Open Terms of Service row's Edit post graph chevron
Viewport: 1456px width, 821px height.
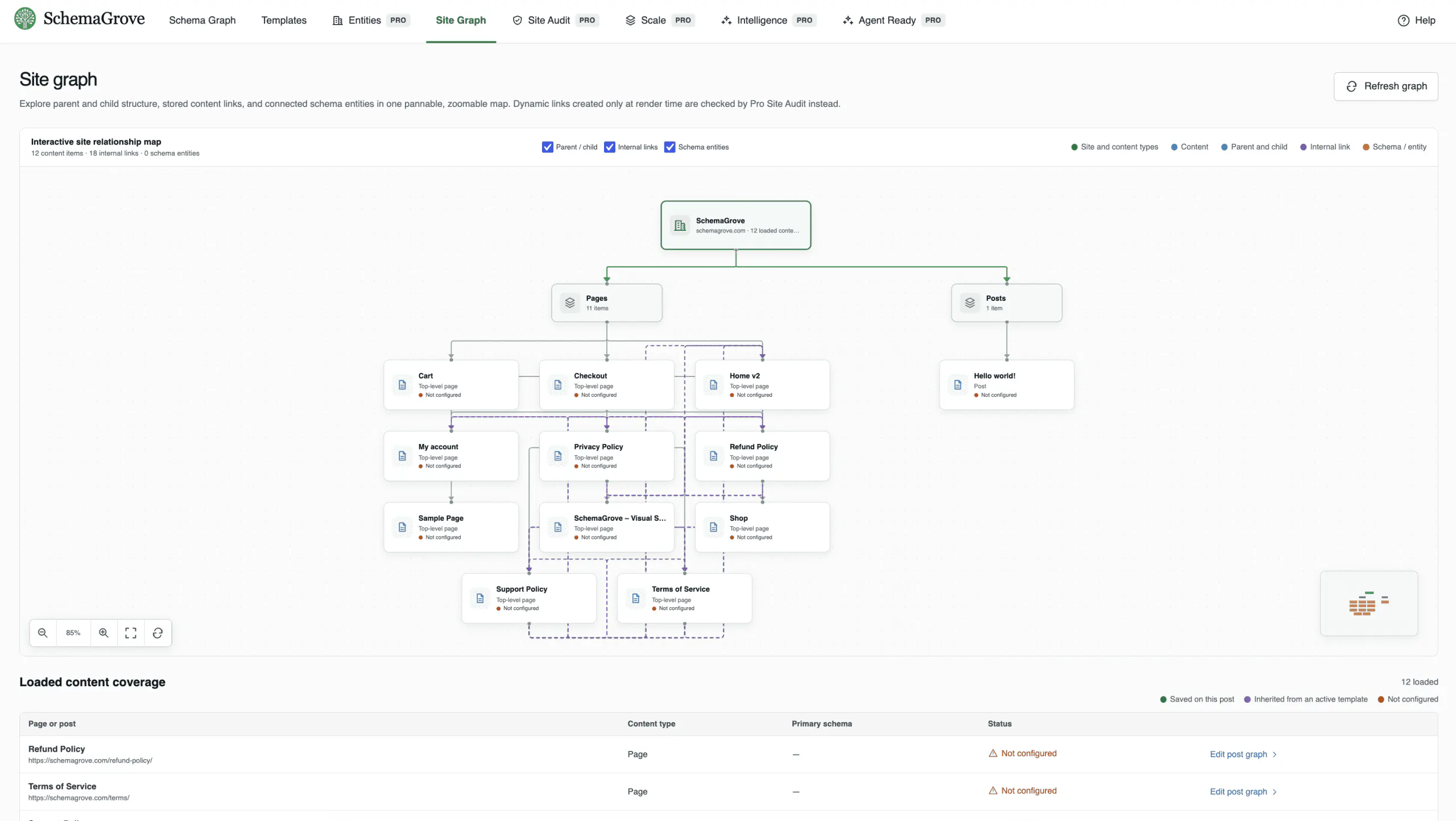click(1275, 792)
